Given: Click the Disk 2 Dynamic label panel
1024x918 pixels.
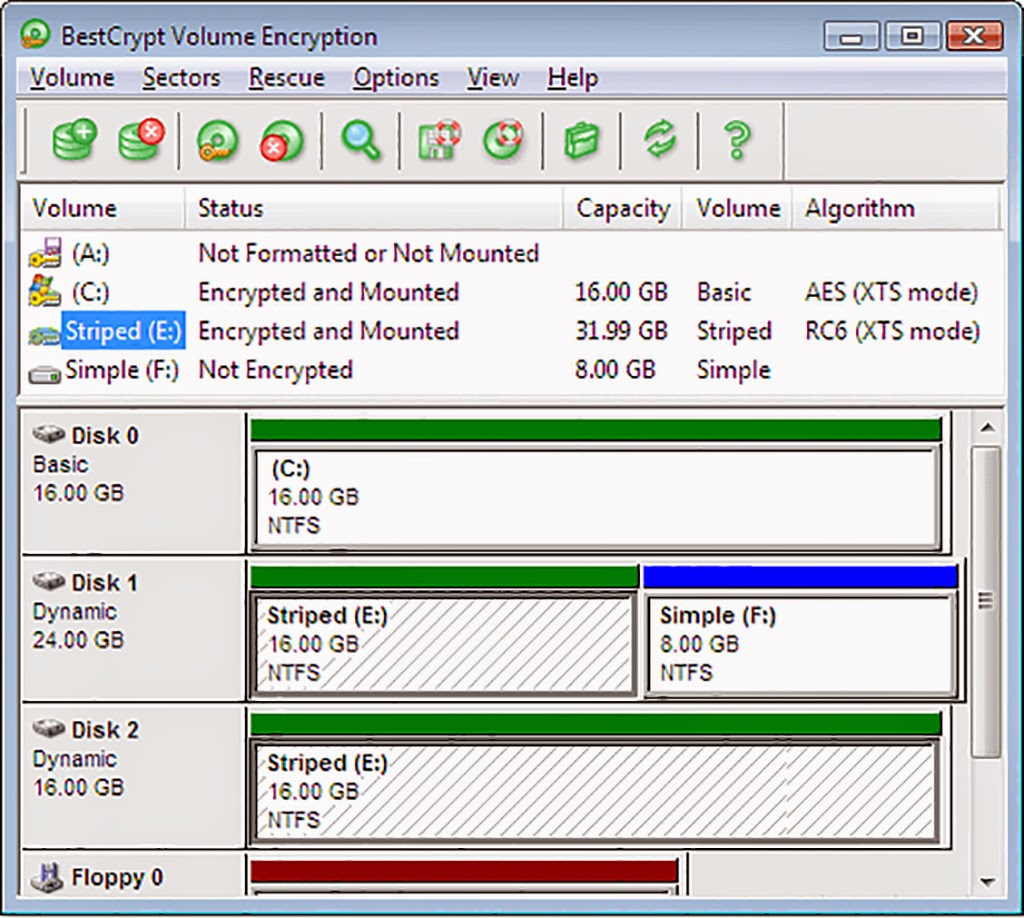Looking at the screenshot, I should click(133, 776).
